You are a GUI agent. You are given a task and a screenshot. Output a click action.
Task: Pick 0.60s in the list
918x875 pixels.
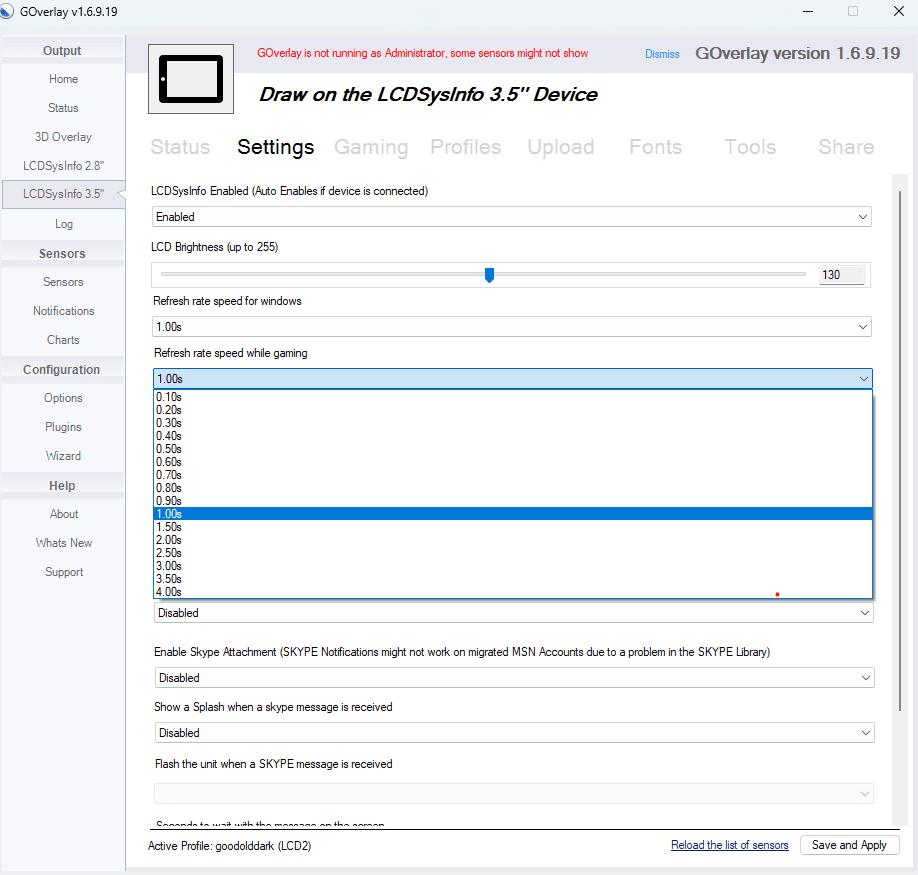point(513,462)
